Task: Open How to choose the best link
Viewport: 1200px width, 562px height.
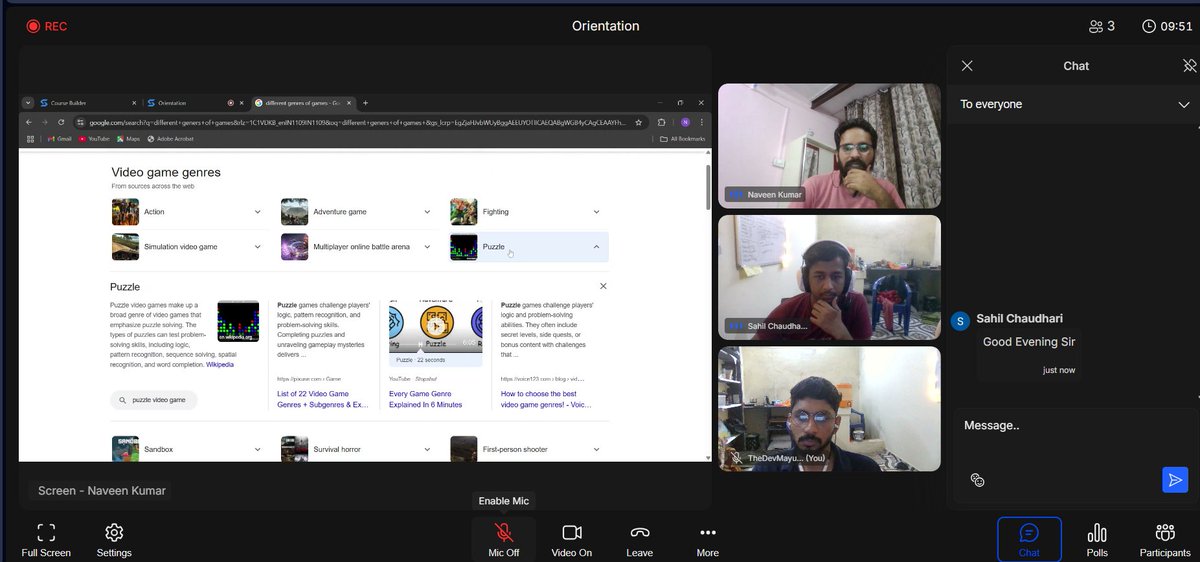Action: pyautogui.click(x=546, y=399)
